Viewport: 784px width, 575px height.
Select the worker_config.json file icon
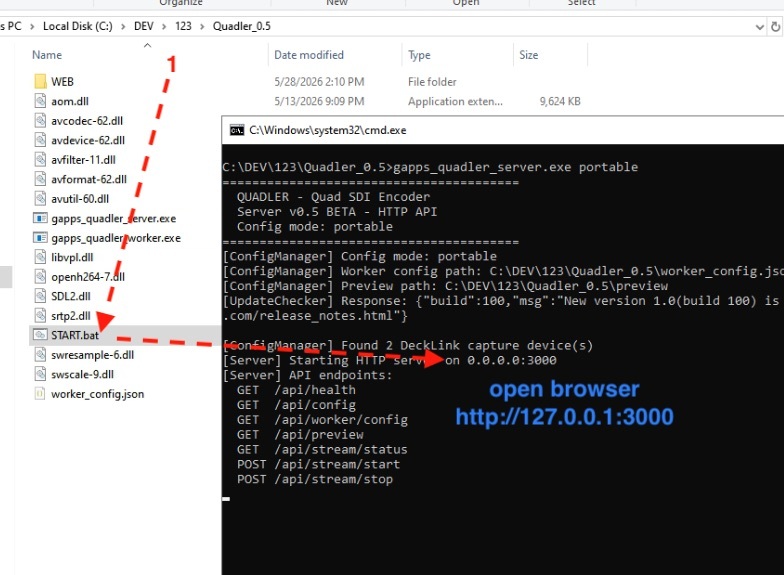pyautogui.click(x=40, y=394)
